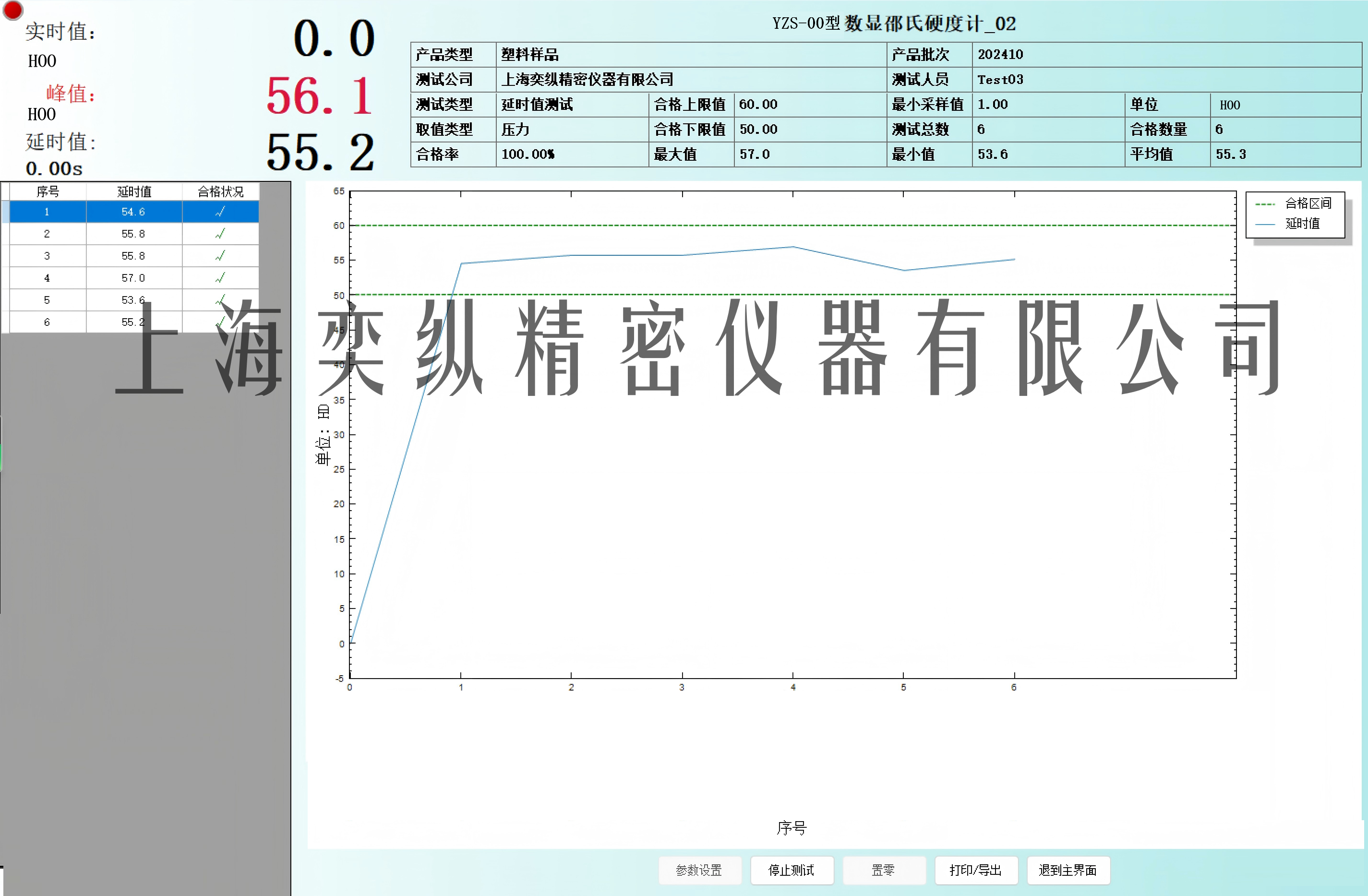The width and height of the screenshot is (1368, 896).
Task: Click the 延时值 column header
Action: (134, 191)
